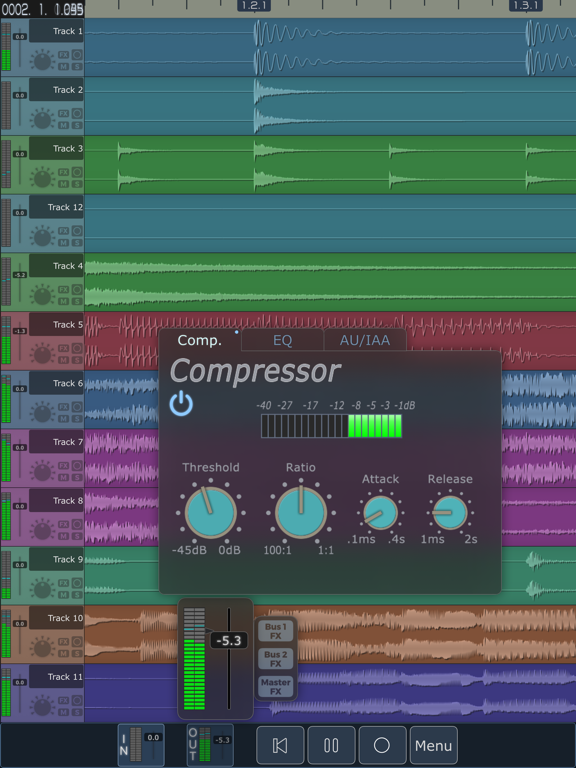Image resolution: width=576 pixels, height=768 pixels.
Task: Click Track 7 pan knob
Action: tap(43, 472)
